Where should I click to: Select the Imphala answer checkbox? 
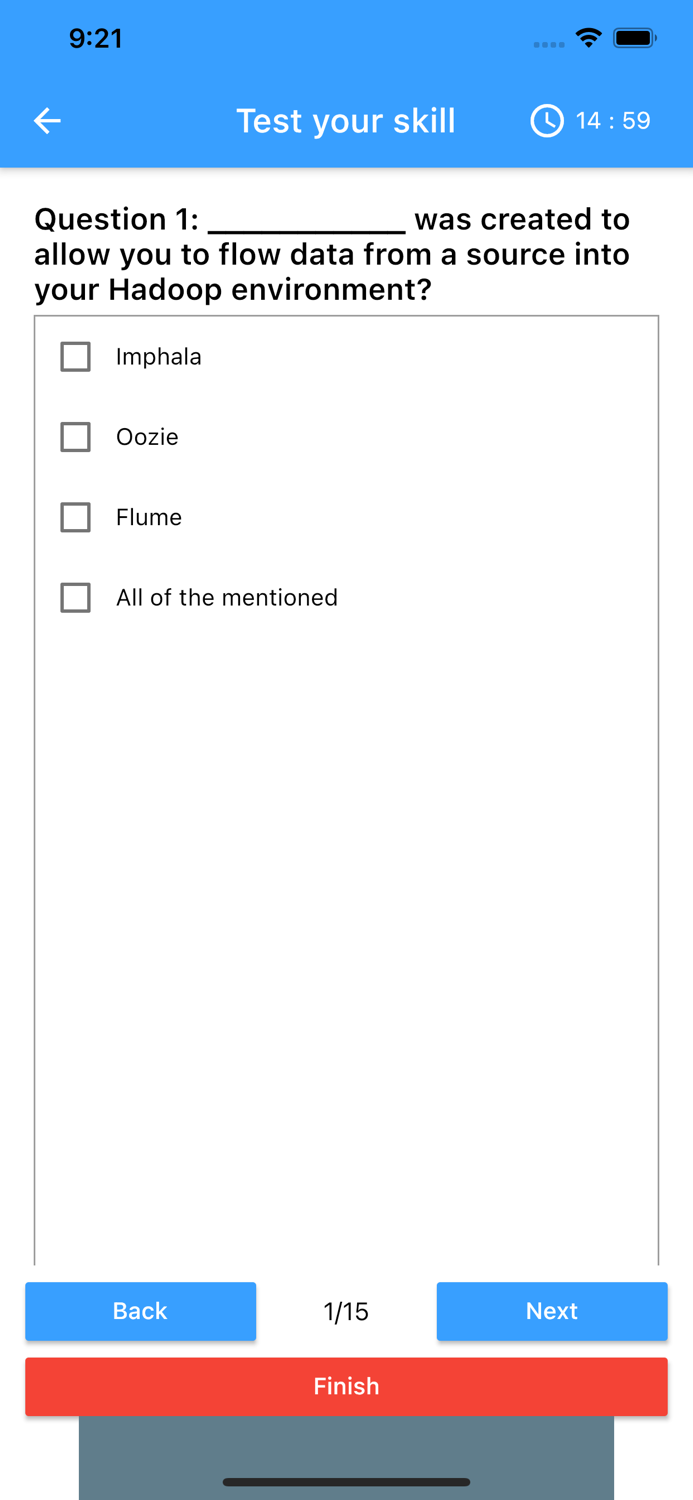(x=75, y=356)
